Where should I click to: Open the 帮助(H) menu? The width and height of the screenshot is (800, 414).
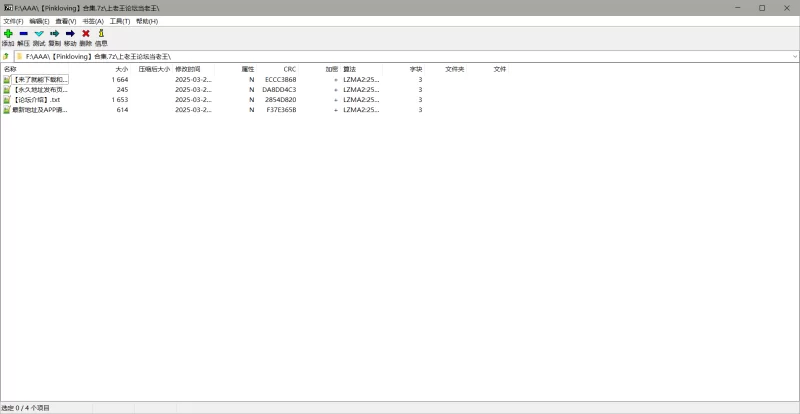(x=147, y=21)
